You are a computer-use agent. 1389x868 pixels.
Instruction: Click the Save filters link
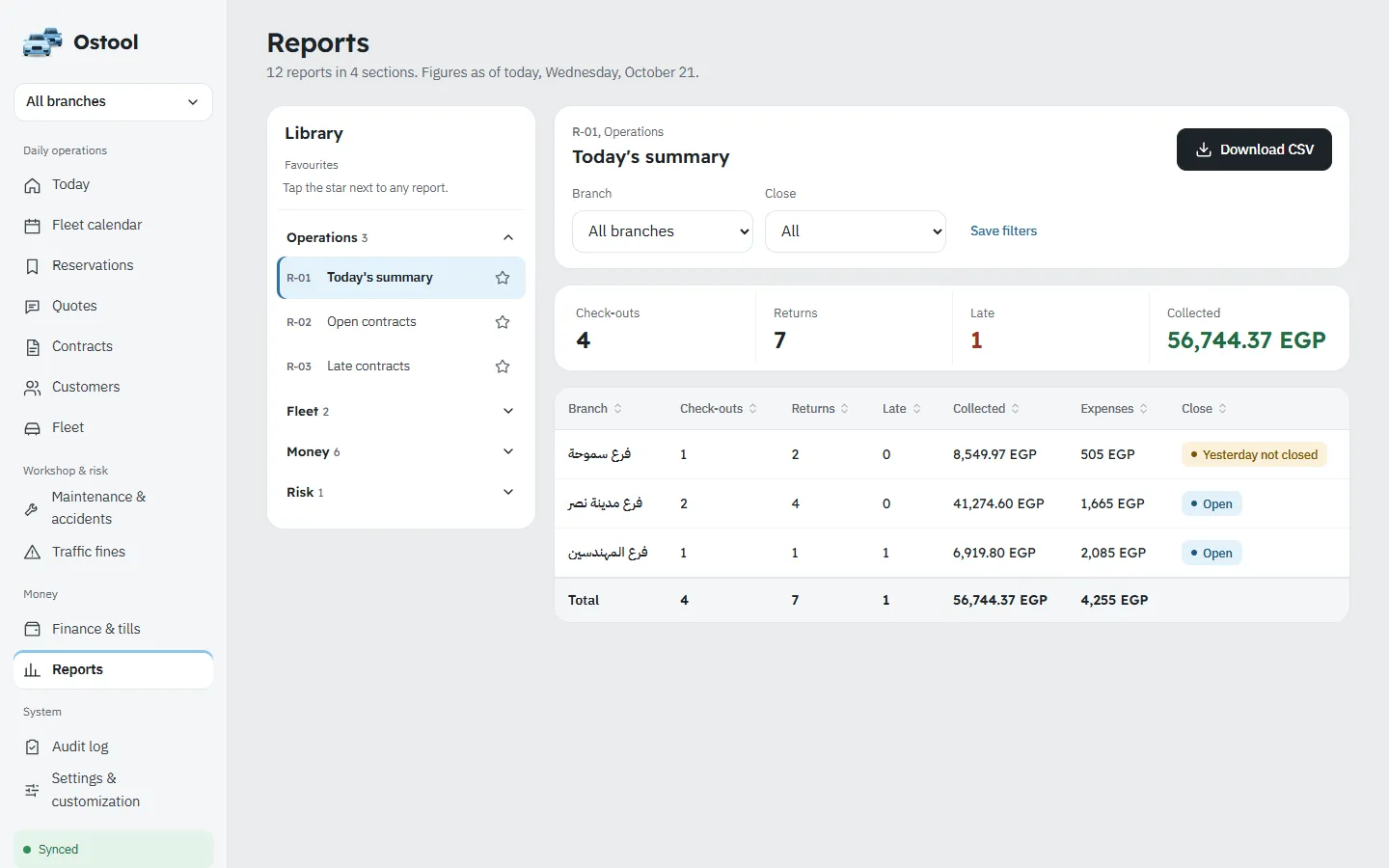[x=1003, y=231]
